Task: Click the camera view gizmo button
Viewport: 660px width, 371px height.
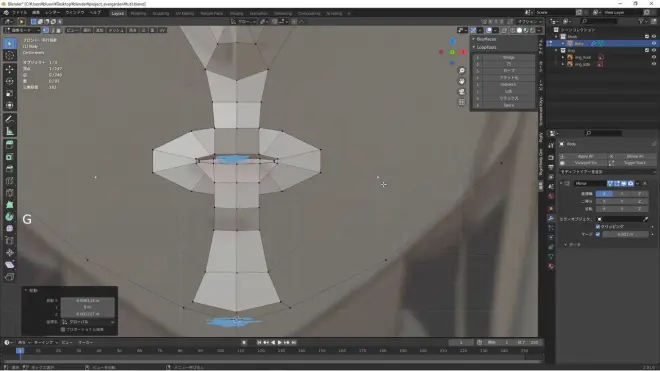Action: tap(462, 92)
